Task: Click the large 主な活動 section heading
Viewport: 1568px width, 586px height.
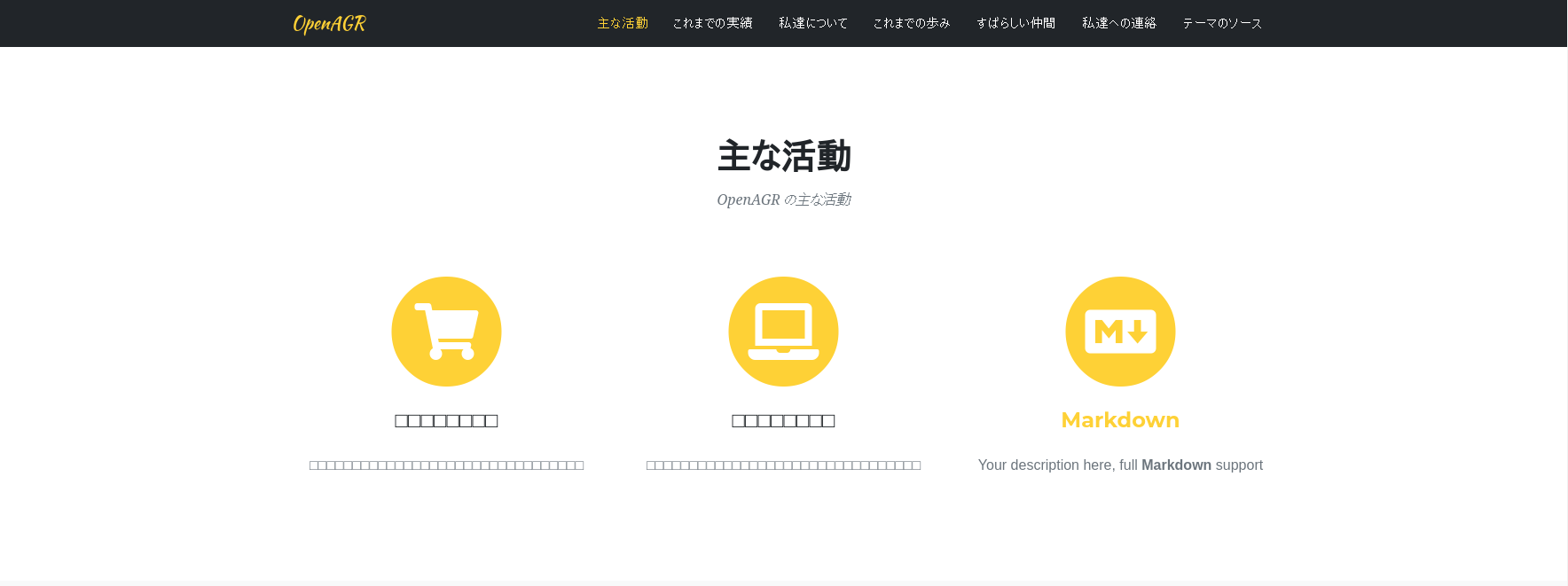Action: pyautogui.click(x=783, y=156)
